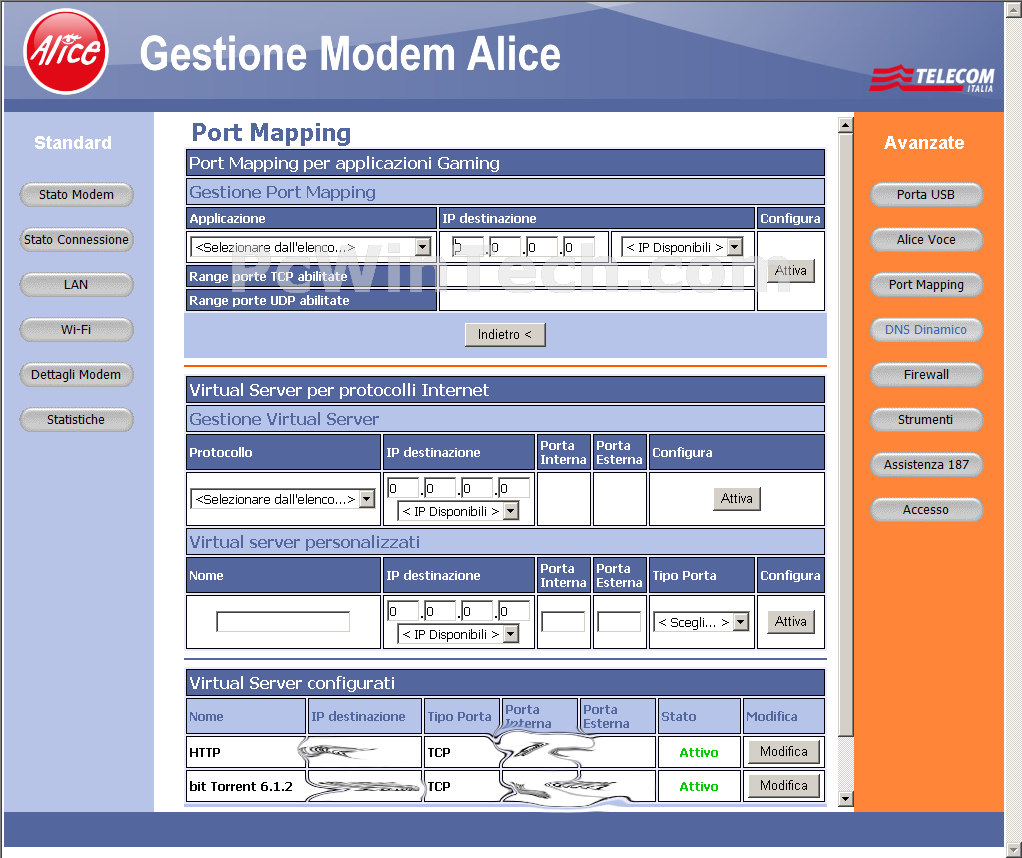Focus second IP octet in Gestione Virtual Server
This screenshot has width=1022, height=858.
coord(440,488)
